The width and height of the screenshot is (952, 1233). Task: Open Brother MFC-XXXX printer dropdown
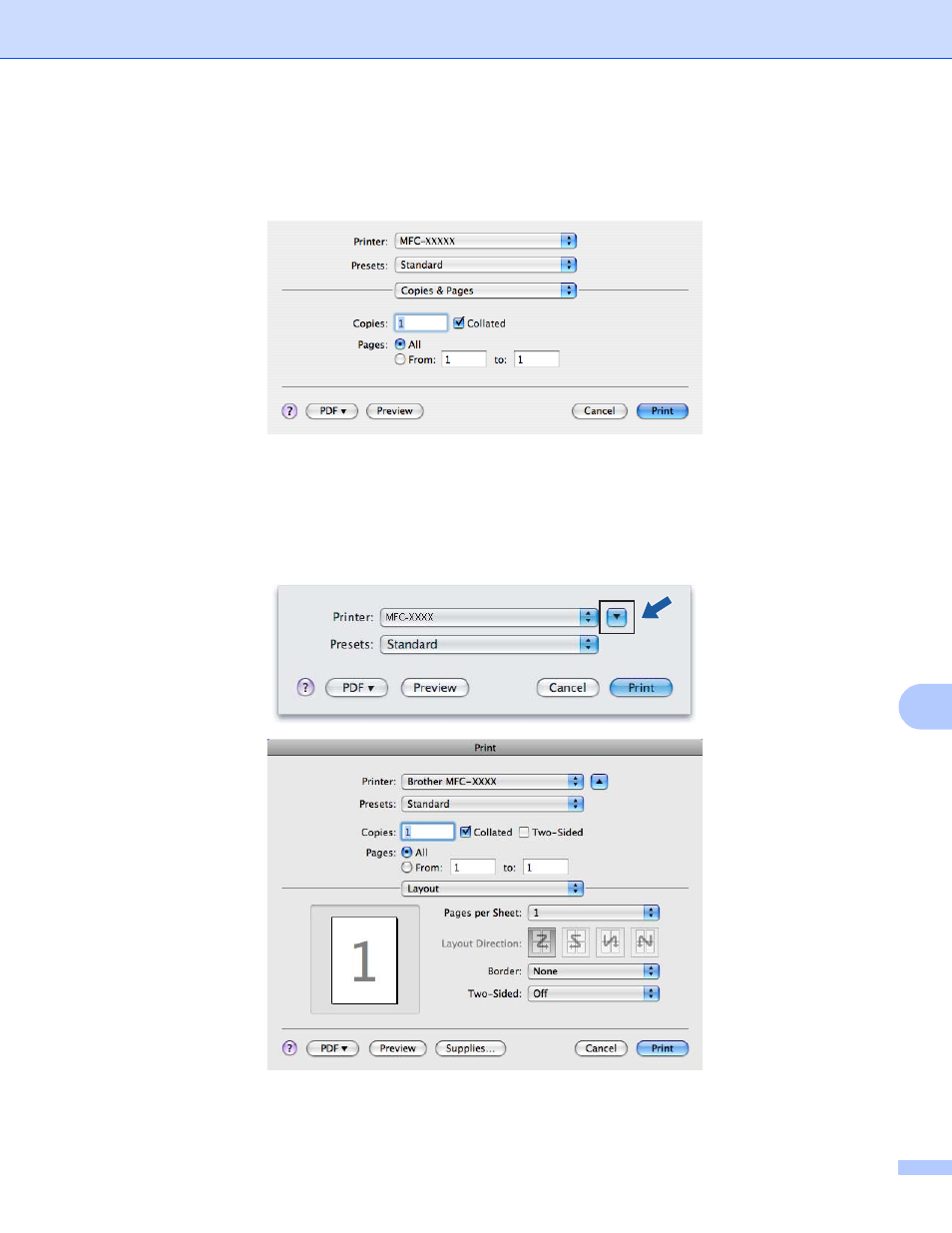click(x=493, y=782)
